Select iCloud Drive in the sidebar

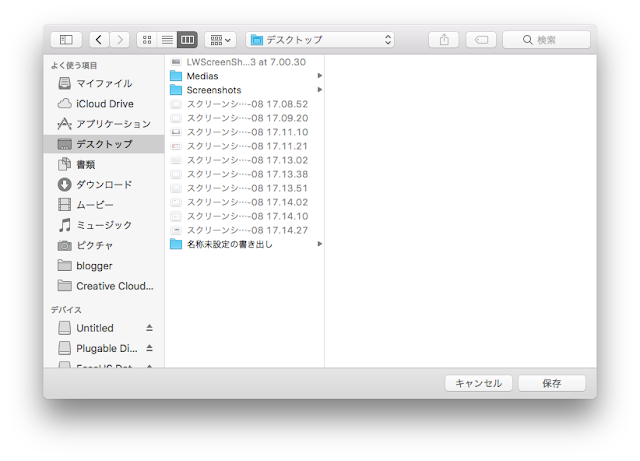[104, 104]
